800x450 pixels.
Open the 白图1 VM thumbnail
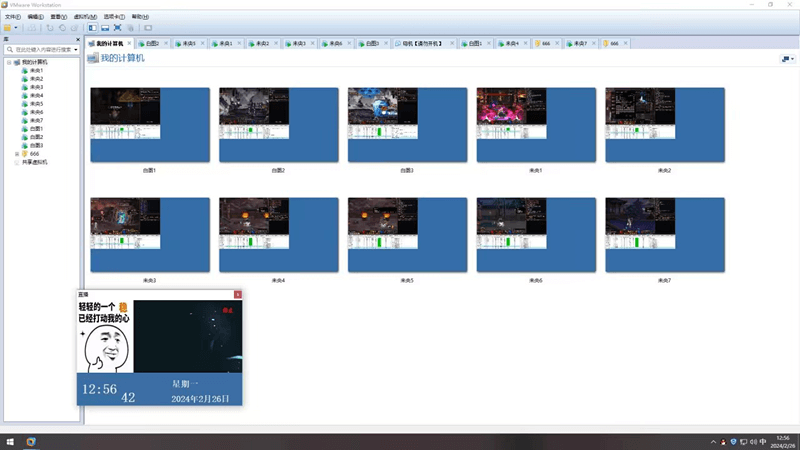pyautogui.click(x=150, y=124)
